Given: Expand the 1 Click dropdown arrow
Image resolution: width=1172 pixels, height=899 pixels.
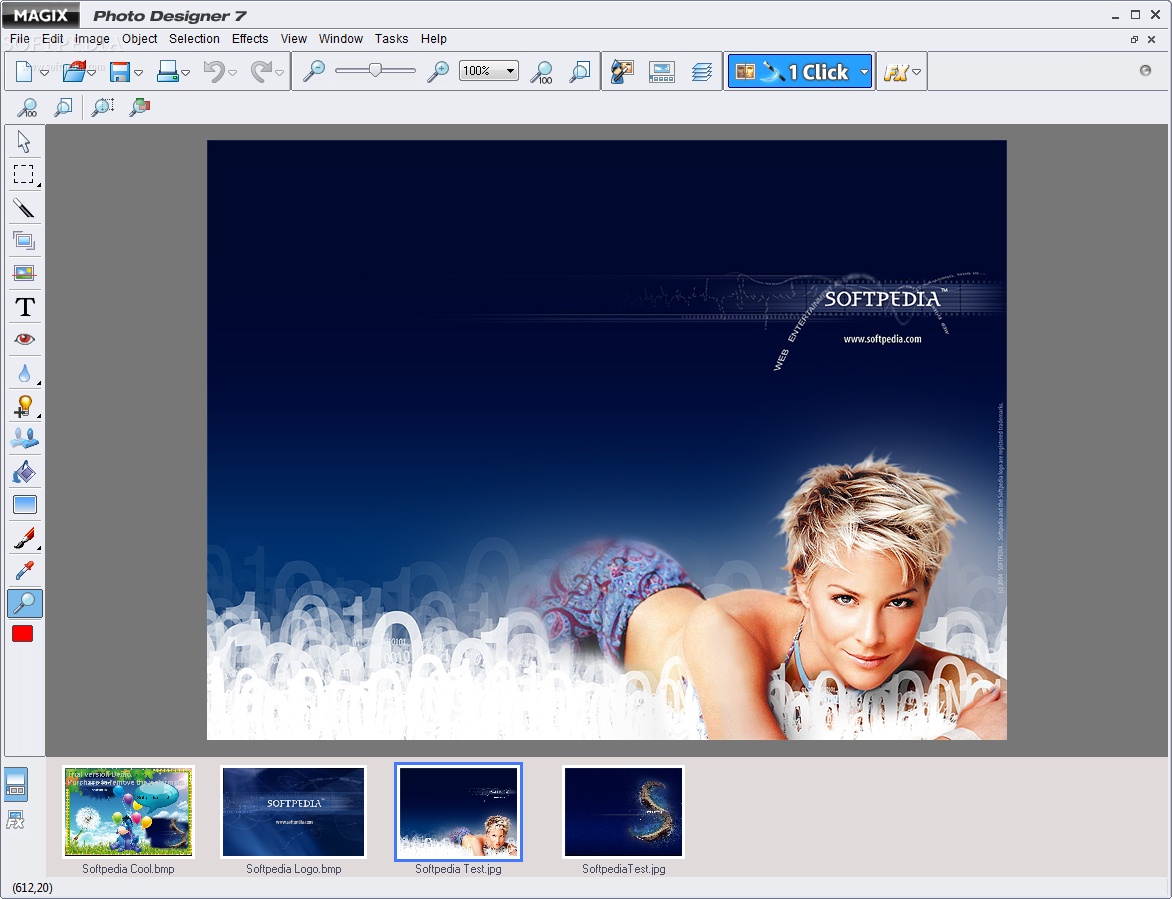Looking at the screenshot, I should click(864, 72).
